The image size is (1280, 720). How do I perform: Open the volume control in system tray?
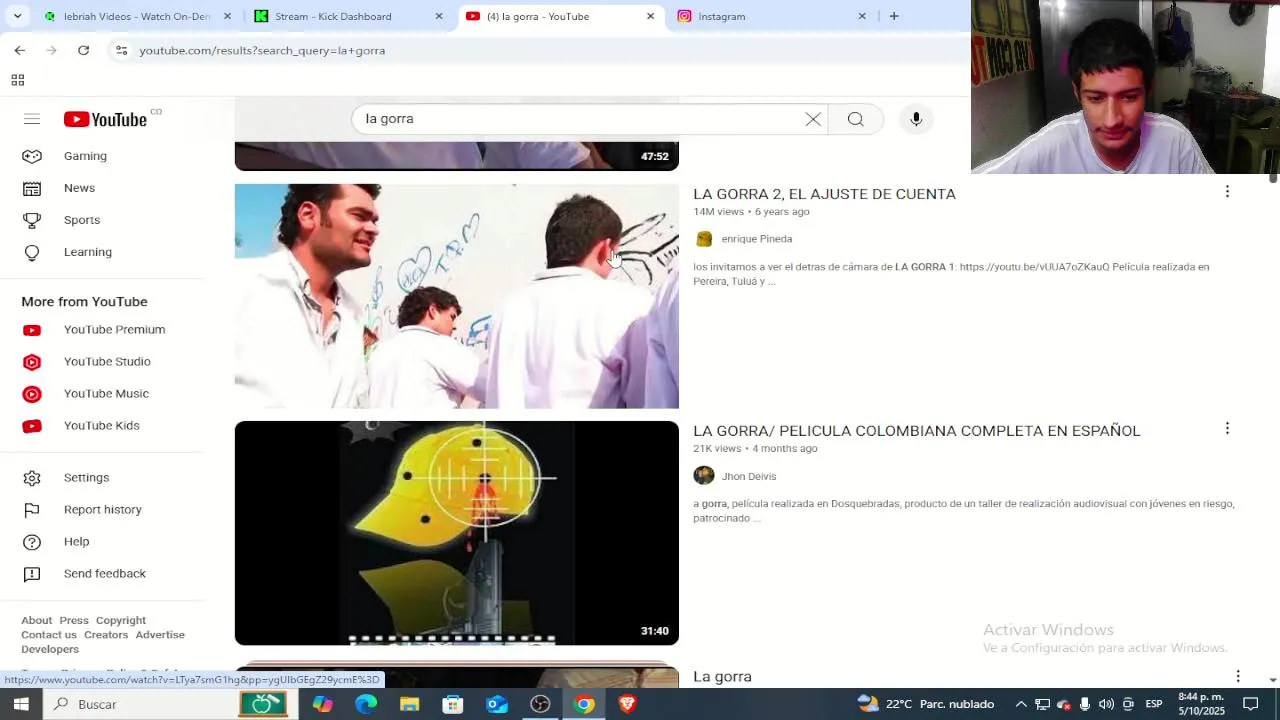tap(1106, 704)
